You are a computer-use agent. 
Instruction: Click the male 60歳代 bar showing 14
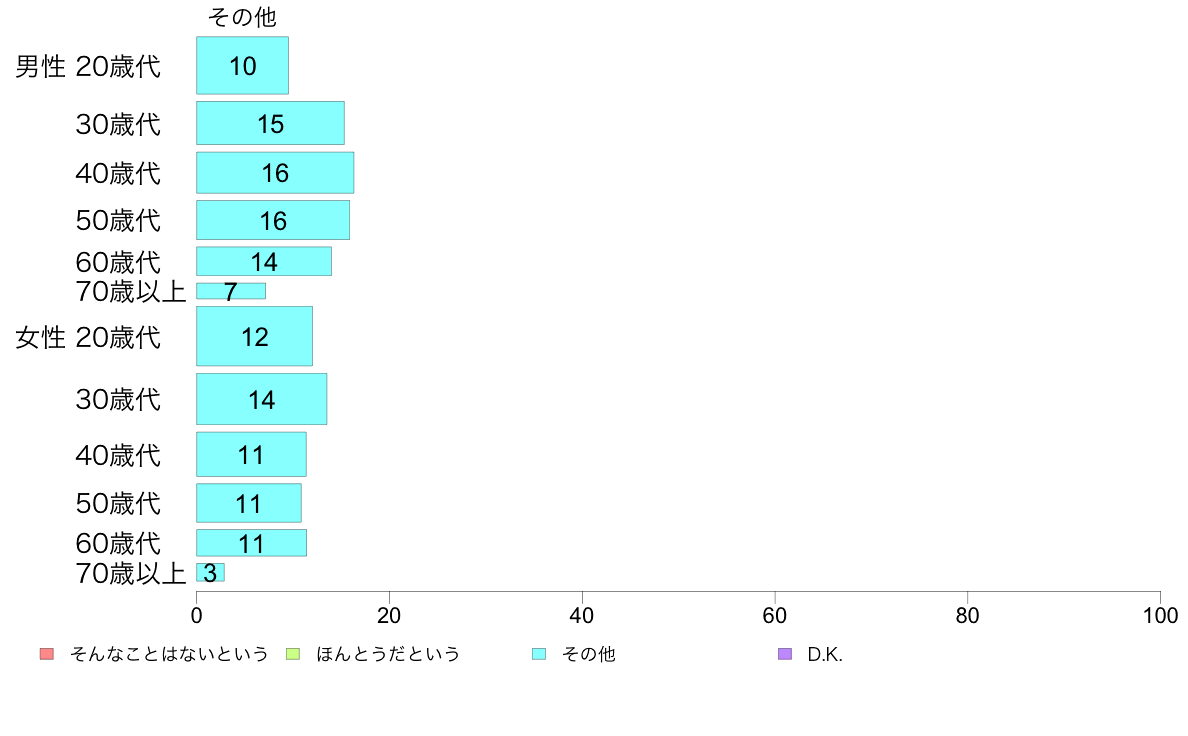[x=264, y=262]
